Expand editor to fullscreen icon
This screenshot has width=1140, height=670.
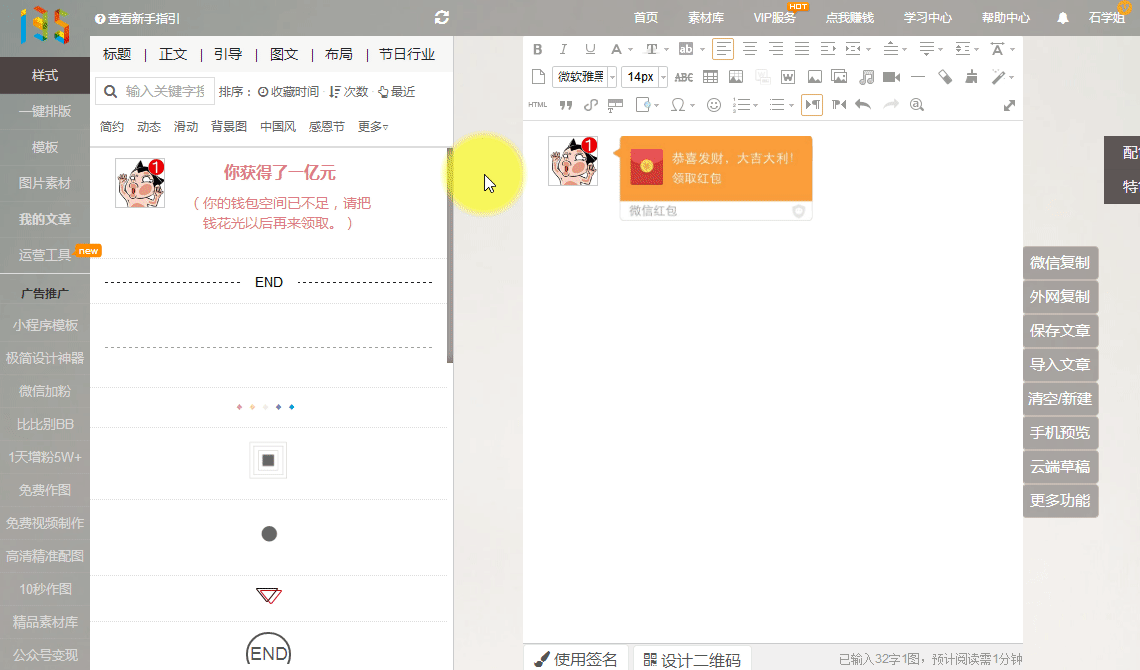[1009, 106]
